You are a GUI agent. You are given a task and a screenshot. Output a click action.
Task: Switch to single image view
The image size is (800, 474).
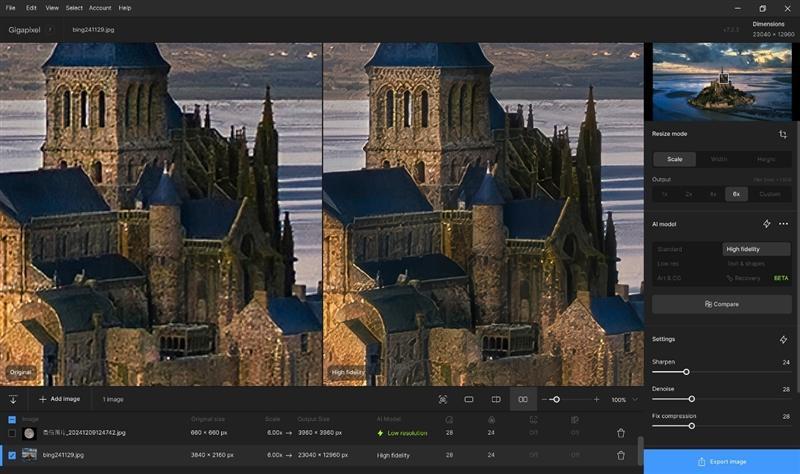(469, 399)
